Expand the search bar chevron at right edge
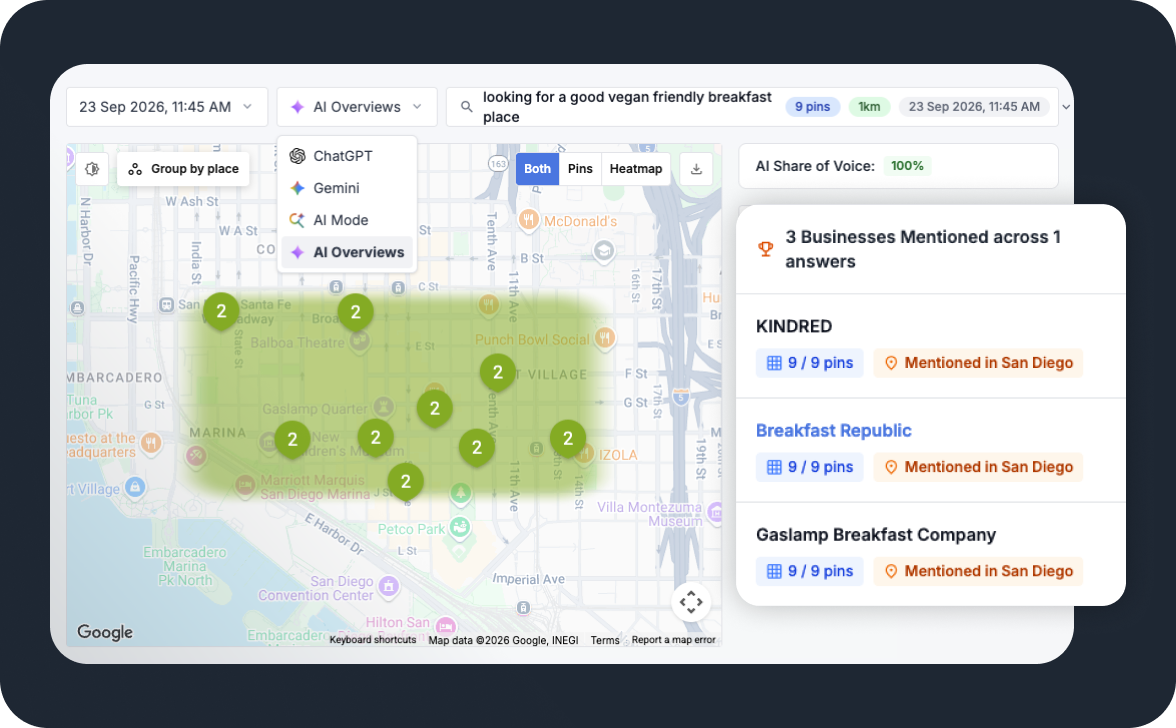The height and width of the screenshot is (728, 1176). (1066, 107)
